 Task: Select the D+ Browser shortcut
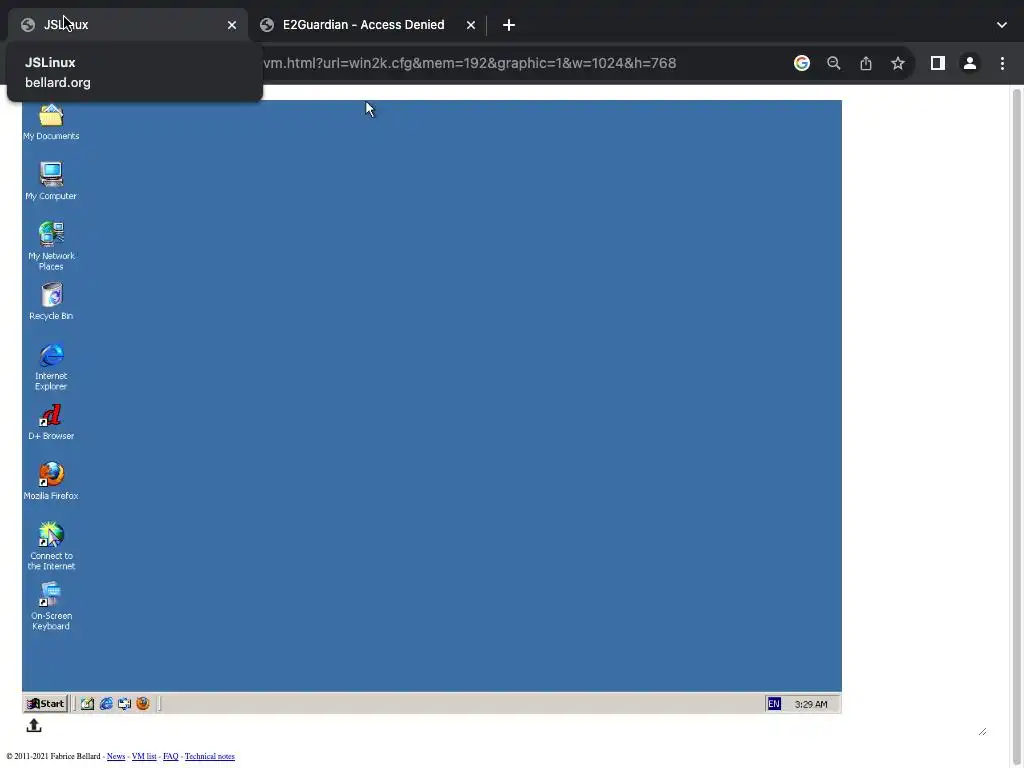click(51, 423)
